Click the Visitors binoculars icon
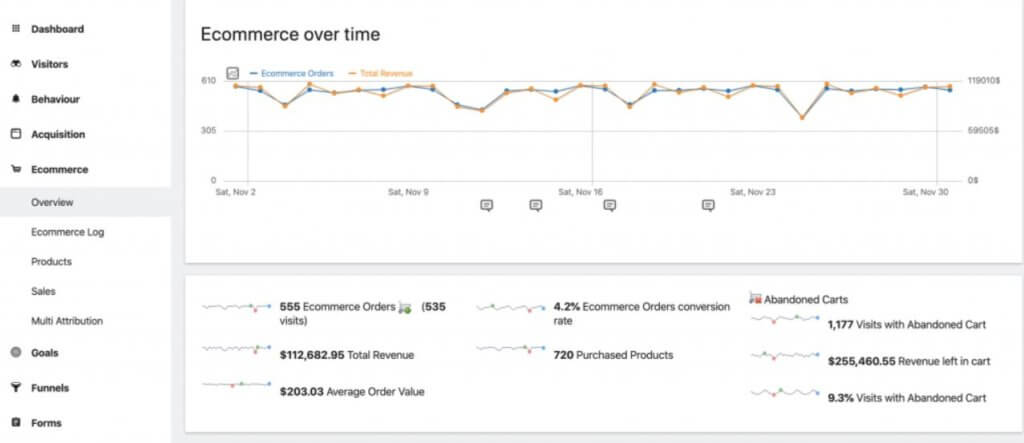1024x443 pixels. [16, 64]
